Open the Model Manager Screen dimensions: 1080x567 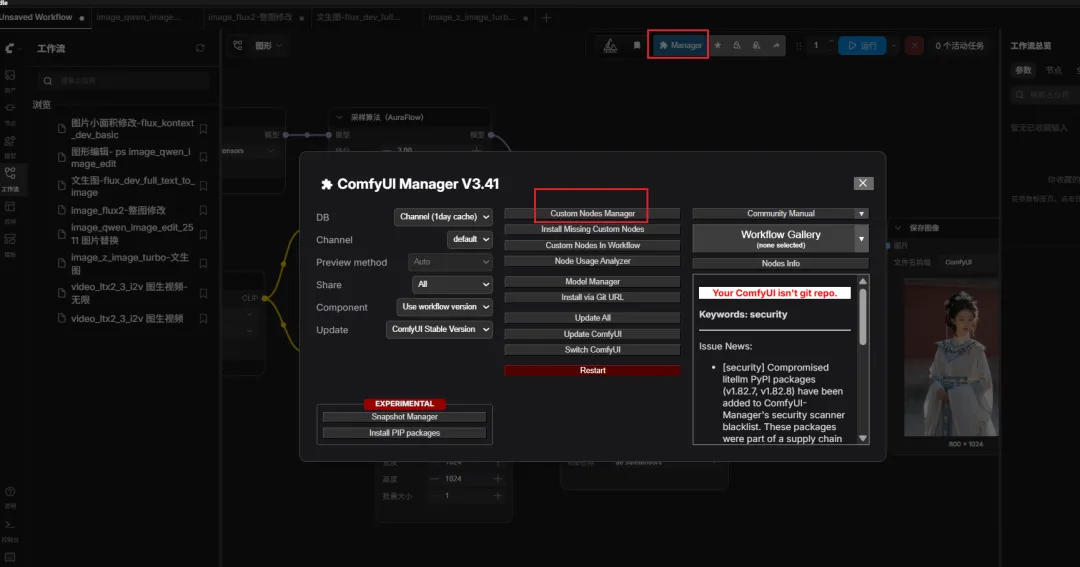click(x=592, y=282)
